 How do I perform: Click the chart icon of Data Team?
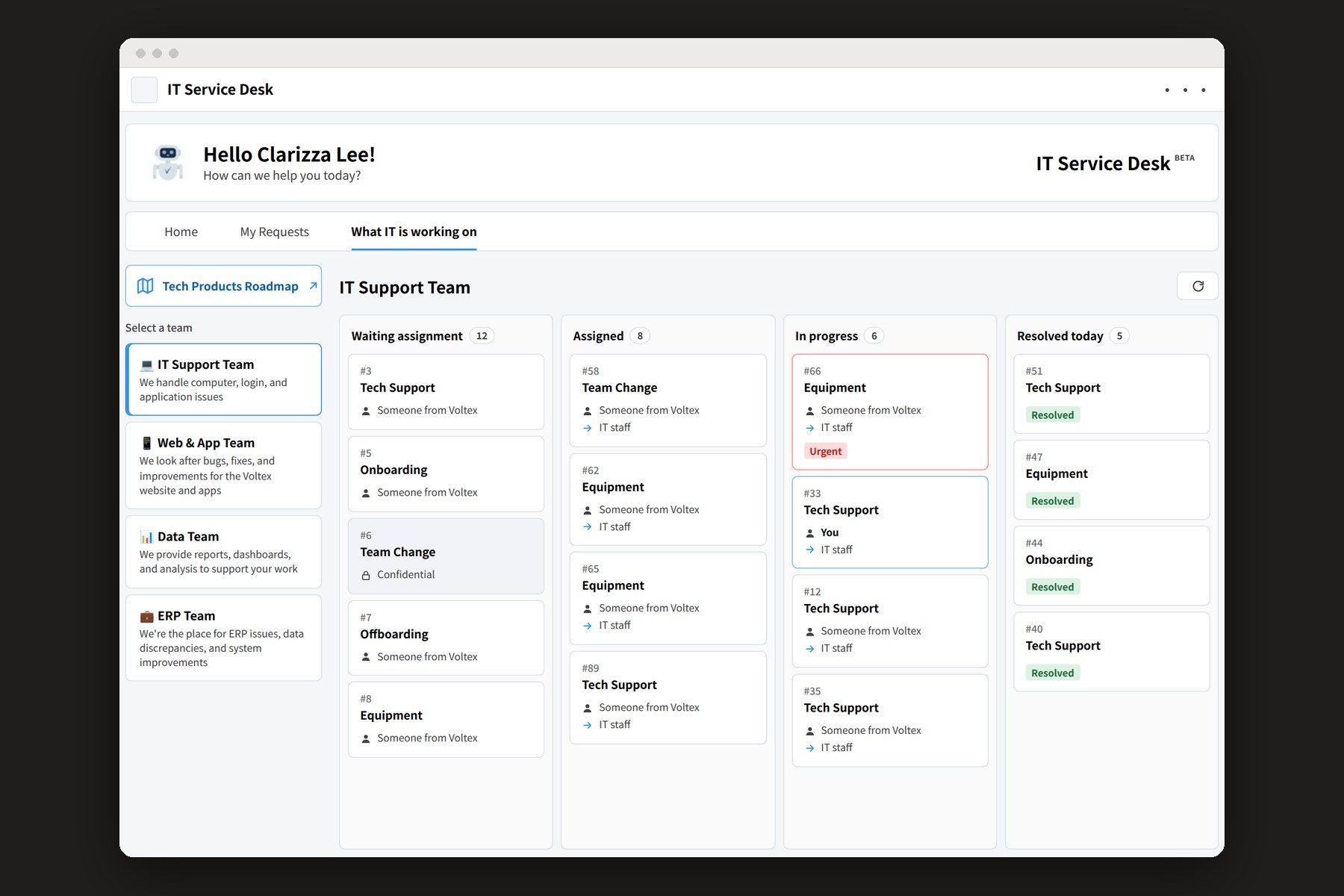point(147,537)
